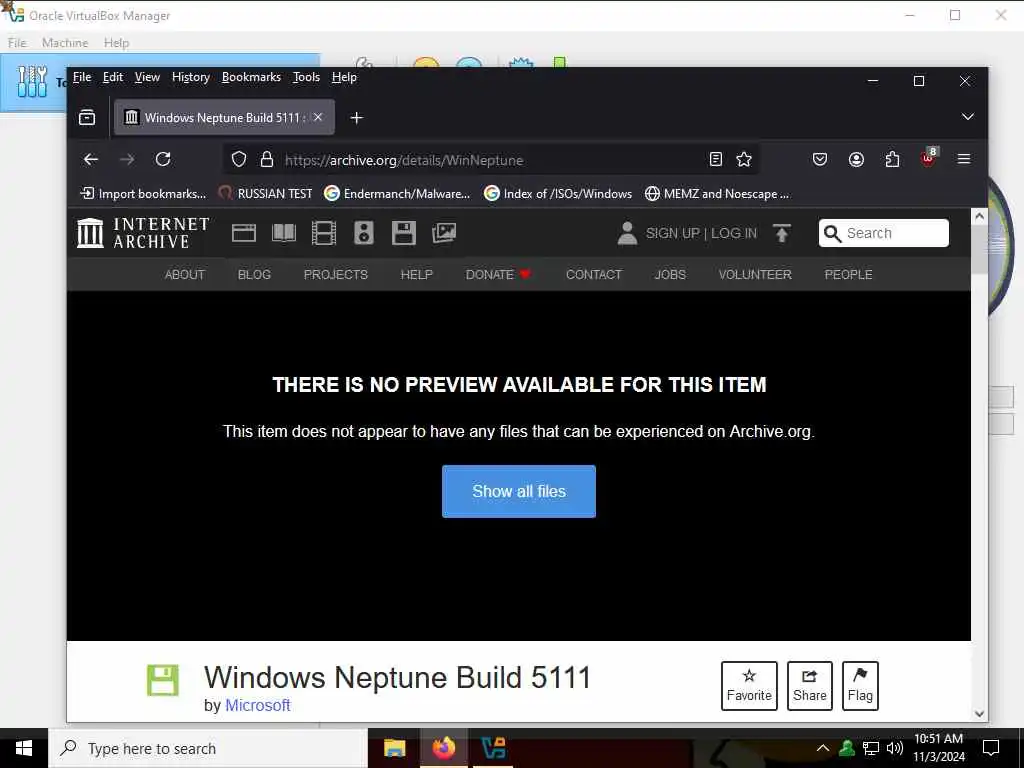Viewport: 1024px width, 768px height.
Task: Reload the current archive.org page
Action: (x=163, y=159)
